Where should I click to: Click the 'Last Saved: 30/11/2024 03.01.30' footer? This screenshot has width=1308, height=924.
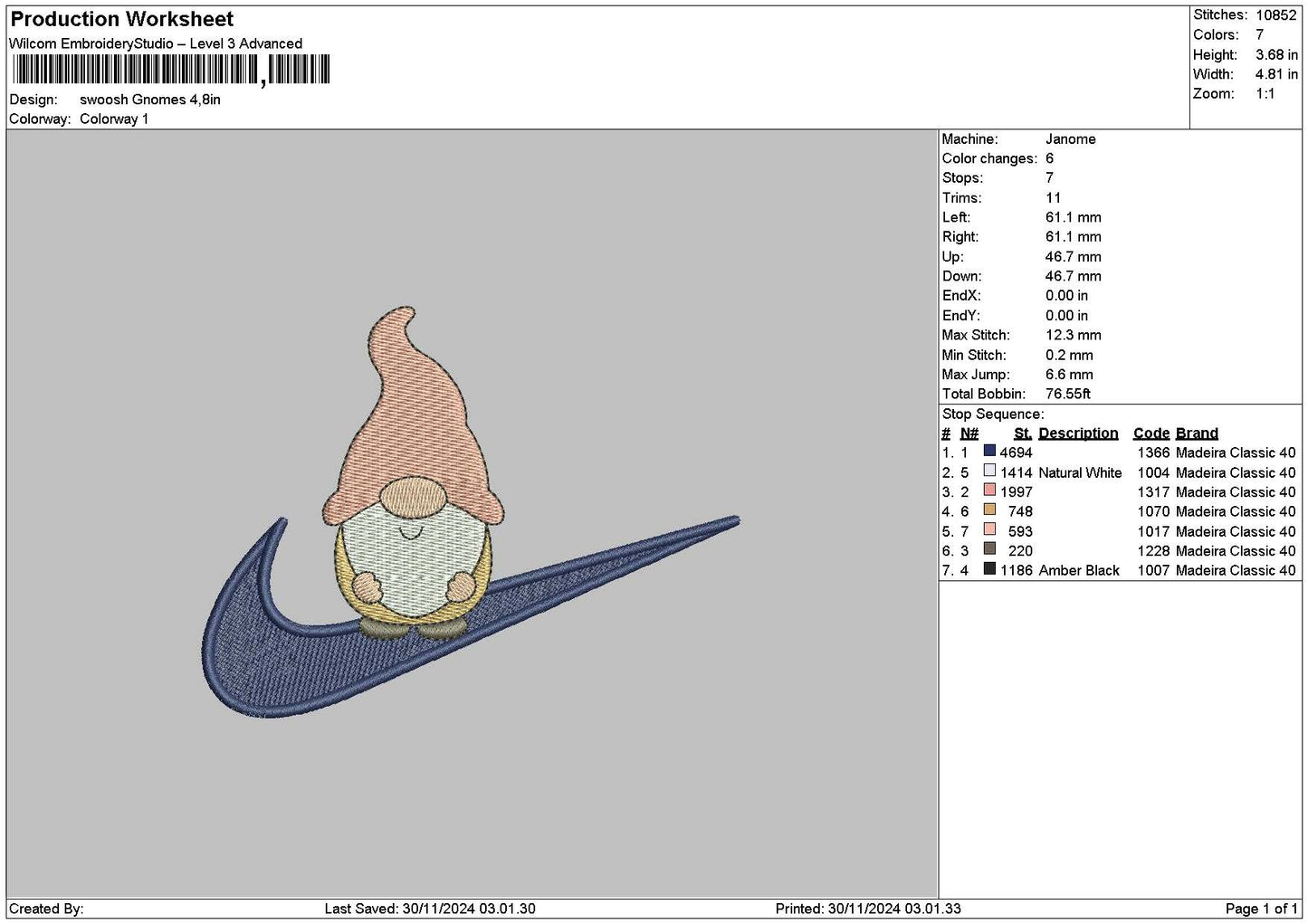click(430, 910)
